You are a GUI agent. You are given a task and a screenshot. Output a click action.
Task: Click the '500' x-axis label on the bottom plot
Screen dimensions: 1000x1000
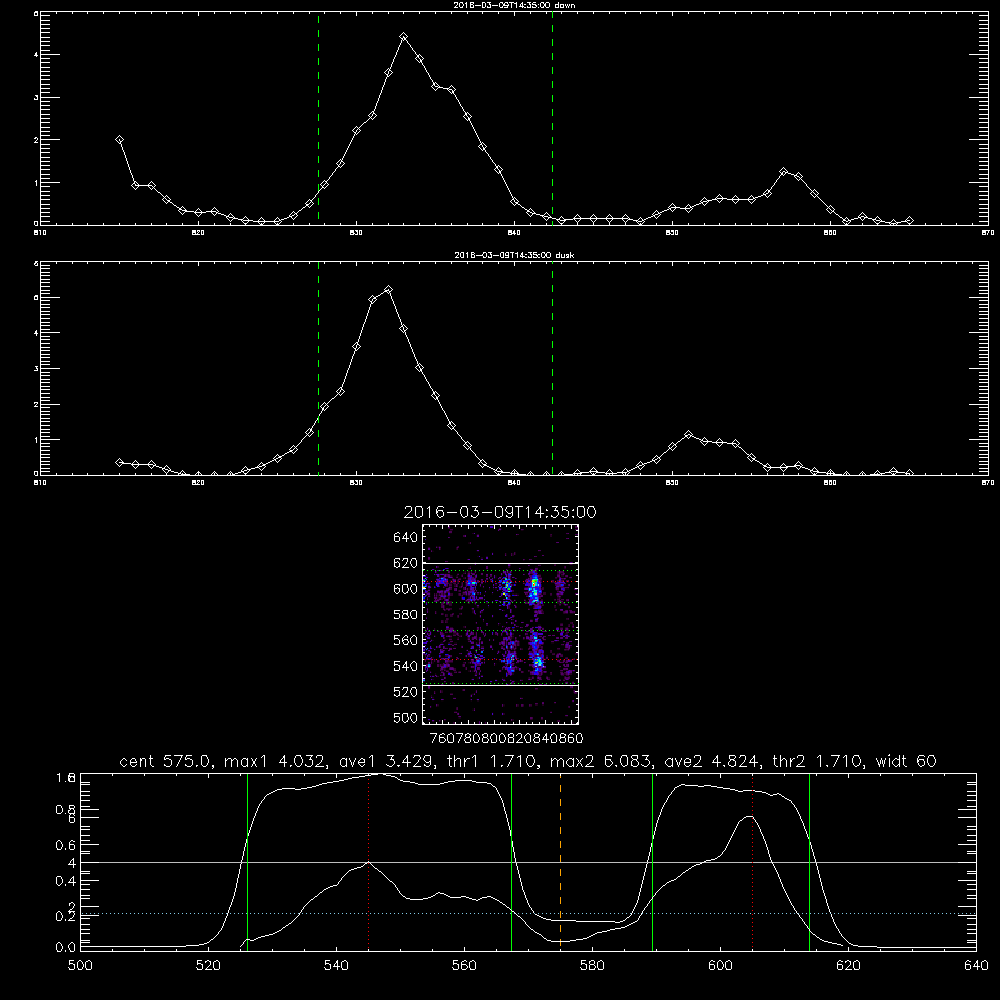(x=80, y=966)
